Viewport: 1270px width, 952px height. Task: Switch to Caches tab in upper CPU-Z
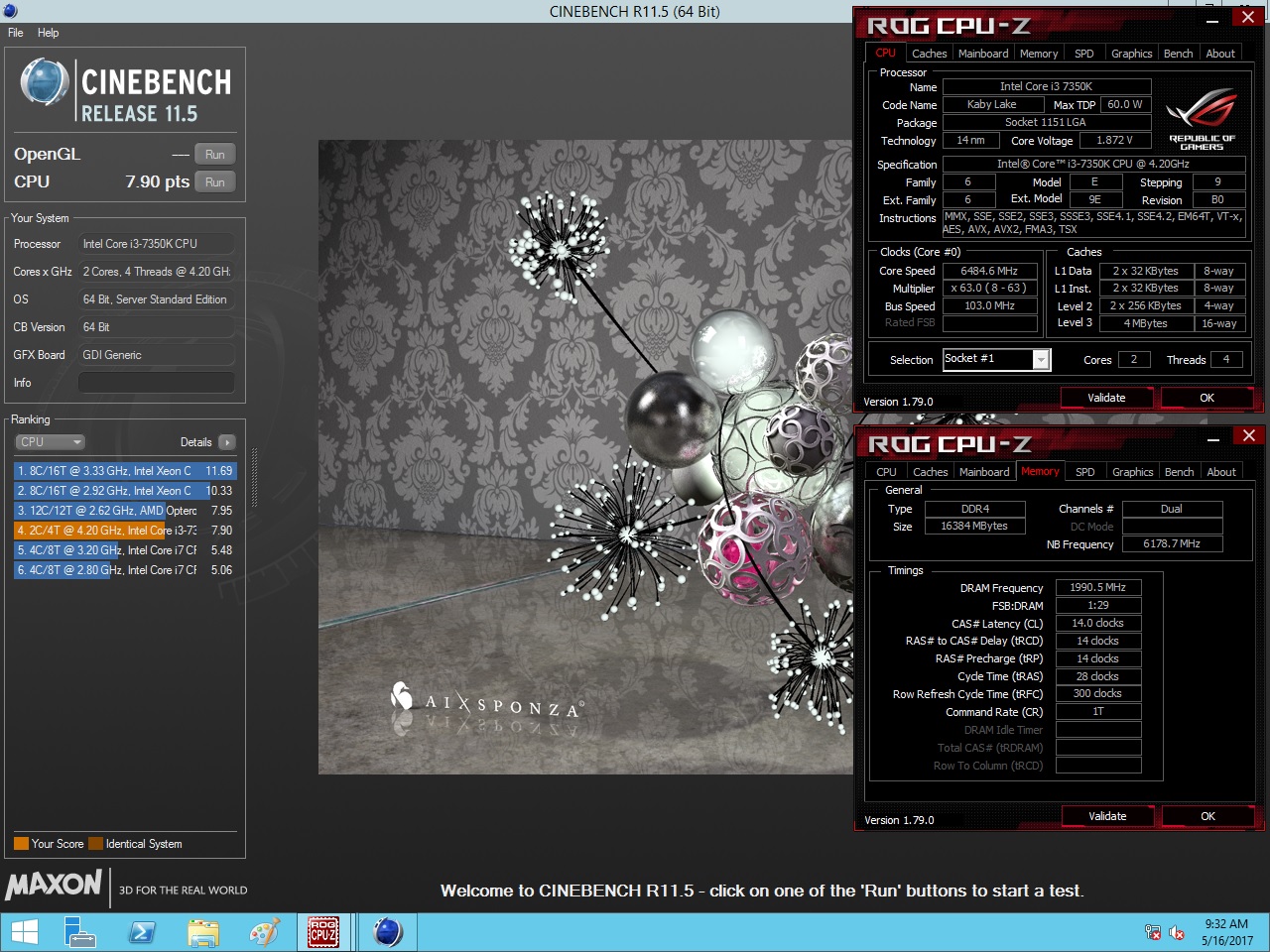pyautogui.click(x=929, y=54)
